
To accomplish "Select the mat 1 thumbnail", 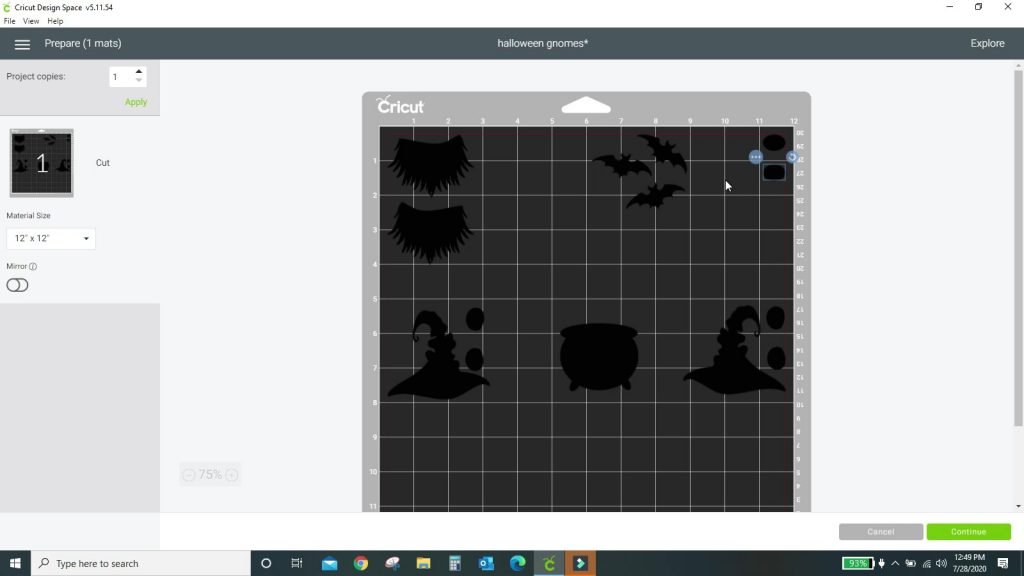I will [42, 163].
